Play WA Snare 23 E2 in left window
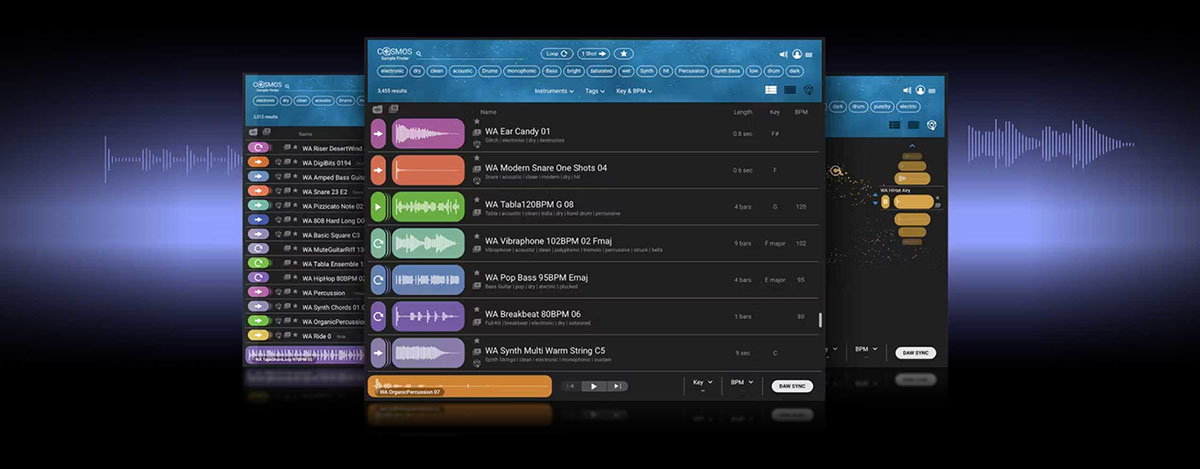Viewport: 1200px width, 469px height. pos(258,191)
